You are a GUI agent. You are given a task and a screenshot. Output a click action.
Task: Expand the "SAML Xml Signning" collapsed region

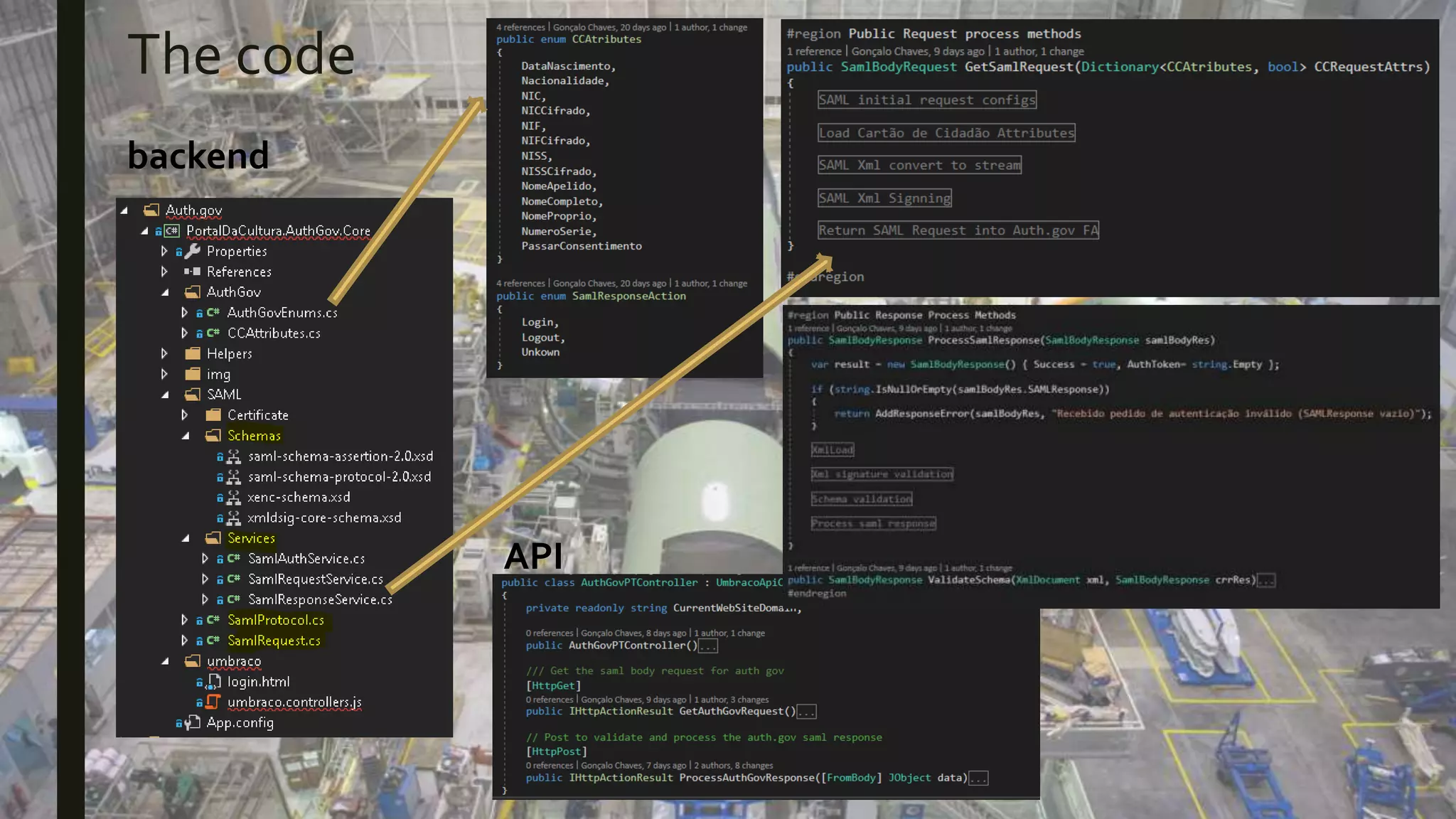click(884, 198)
